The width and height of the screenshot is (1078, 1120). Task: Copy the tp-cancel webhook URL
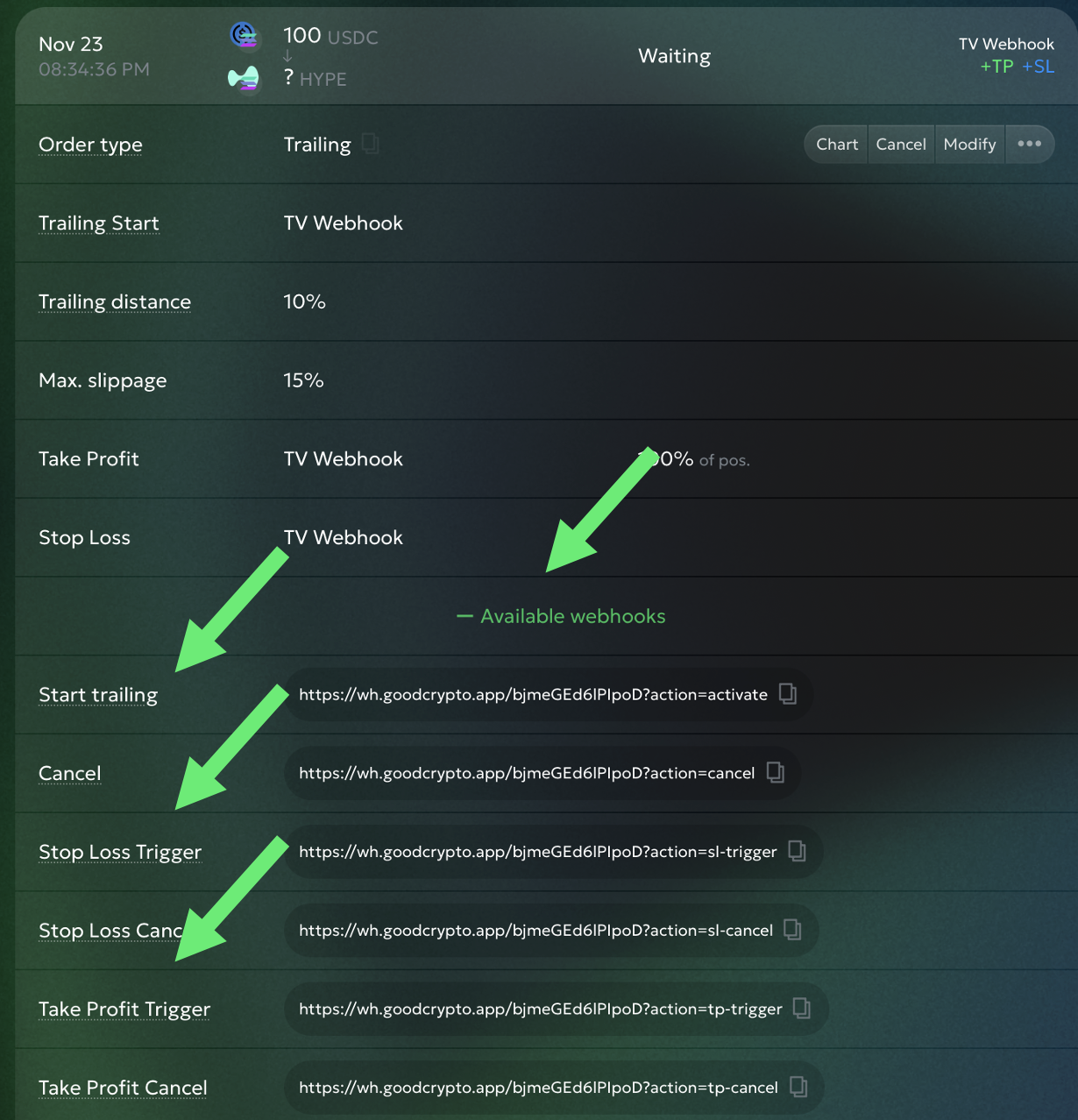click(x=798, y=1088)
